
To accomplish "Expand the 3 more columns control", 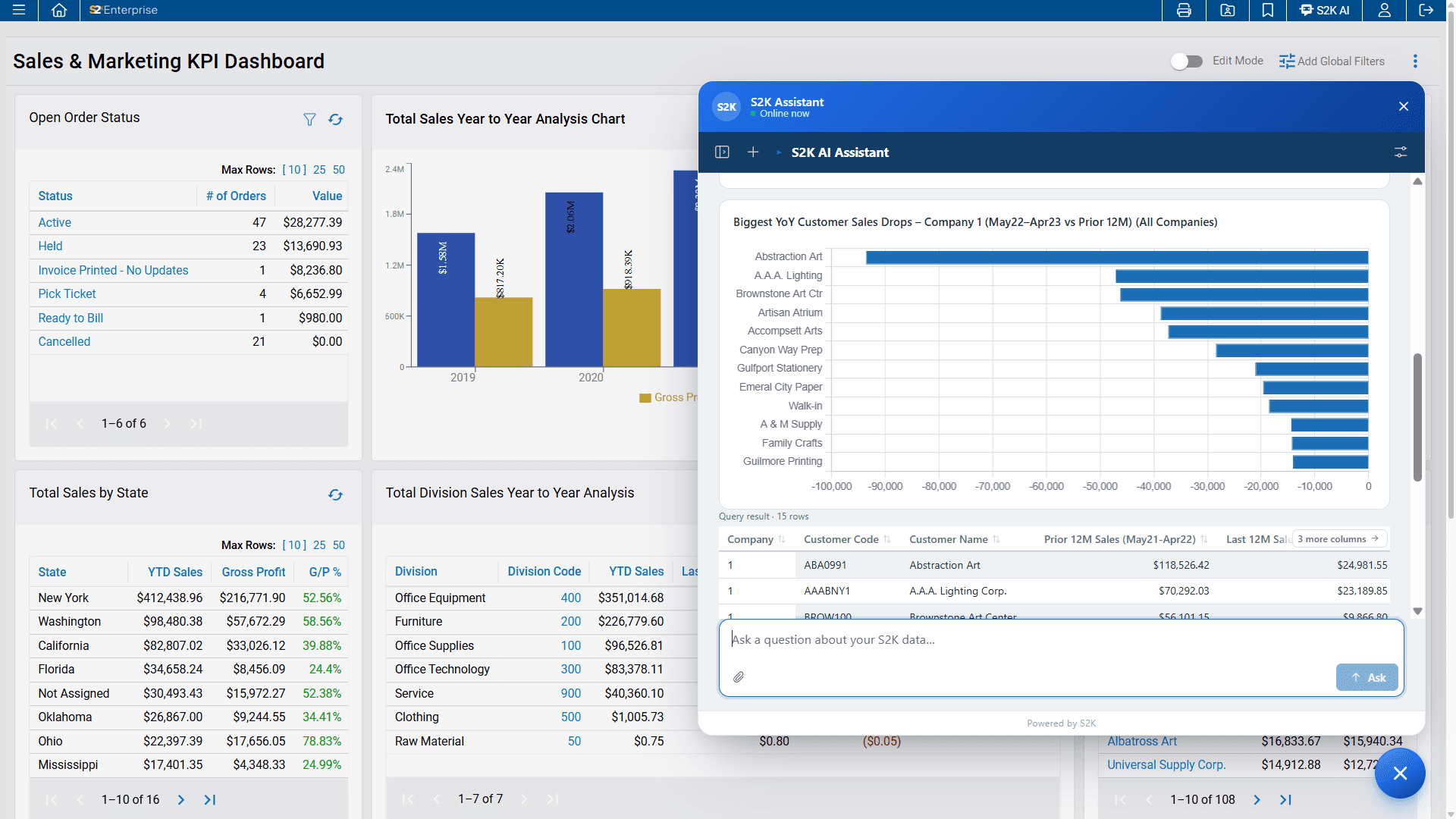I will point(1339,539).
